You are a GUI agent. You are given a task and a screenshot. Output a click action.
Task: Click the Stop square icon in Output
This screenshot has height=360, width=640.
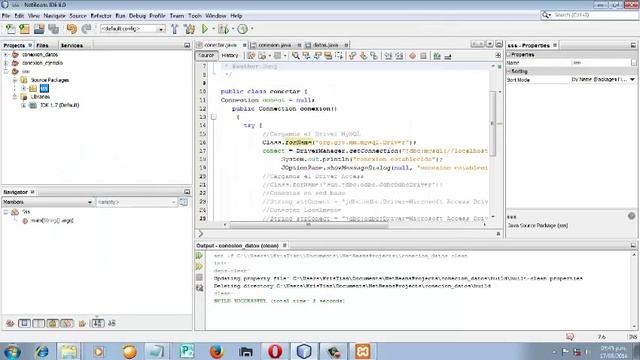pos(200,277)
